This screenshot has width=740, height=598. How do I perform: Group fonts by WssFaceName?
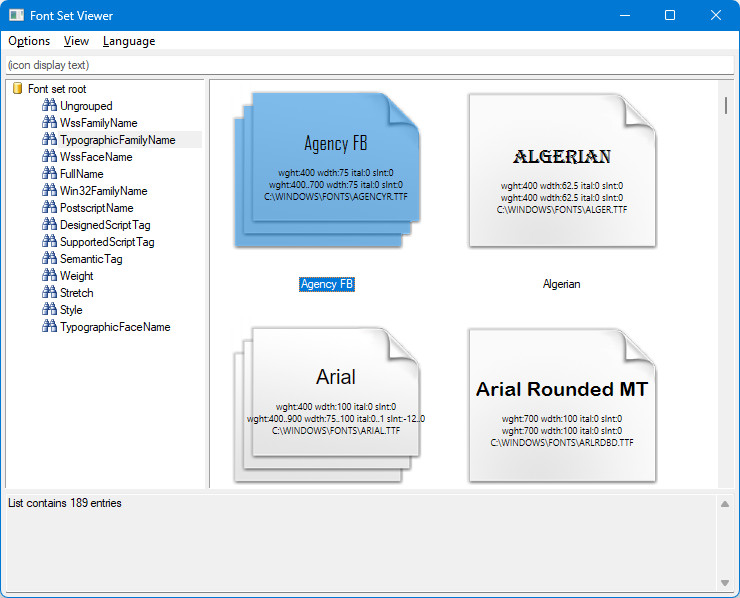[x=96, y=157]
